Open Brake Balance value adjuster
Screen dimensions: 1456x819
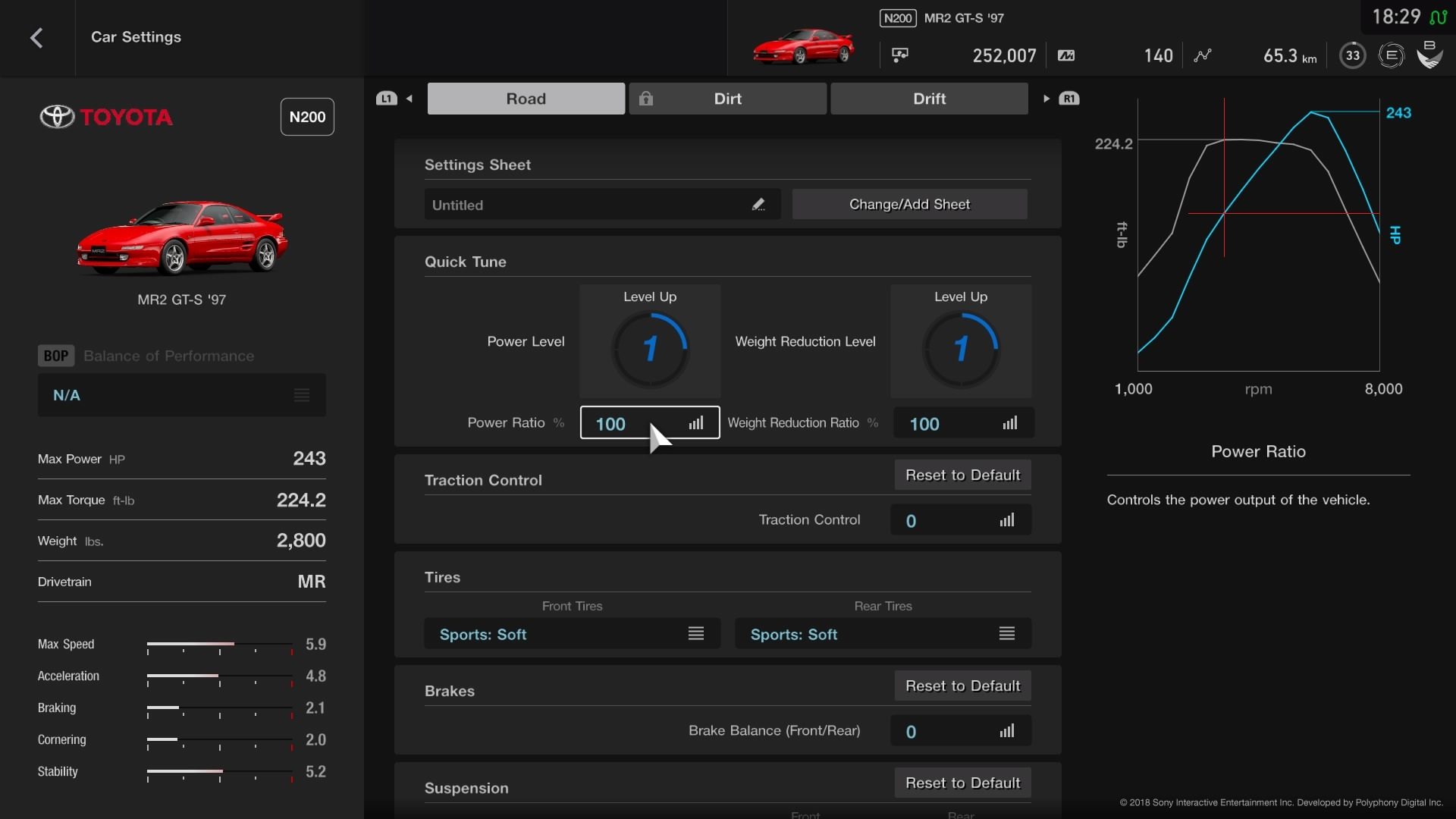pos(961,731)
